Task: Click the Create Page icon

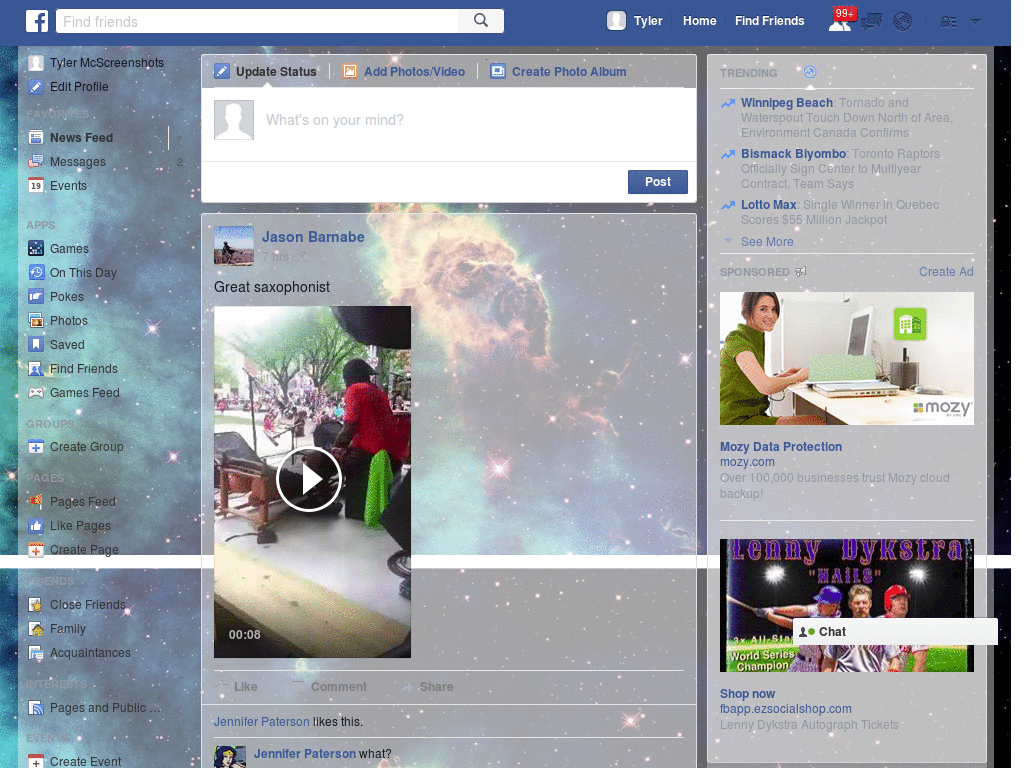Action: tap(36, 550)
